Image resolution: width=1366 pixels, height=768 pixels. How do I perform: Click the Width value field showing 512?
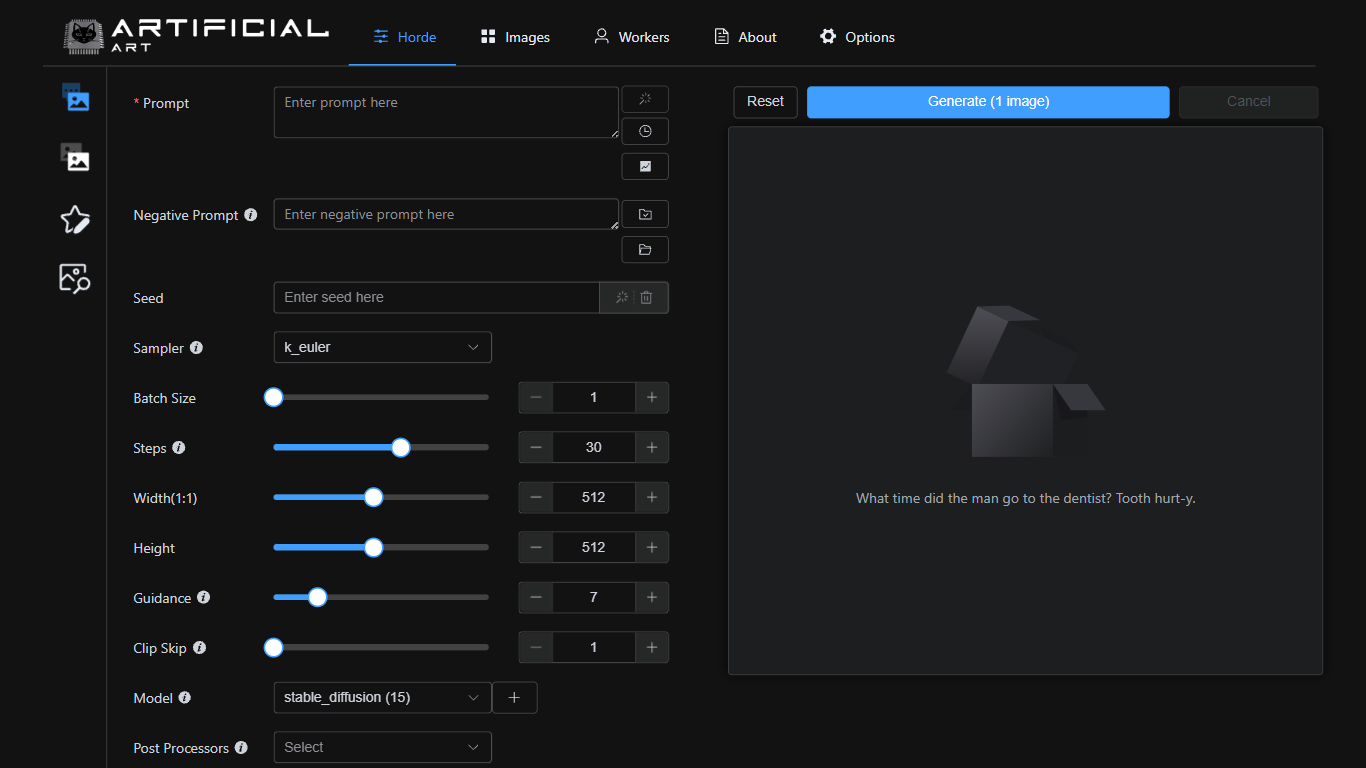pyautogui.click(x=594, y=498)
